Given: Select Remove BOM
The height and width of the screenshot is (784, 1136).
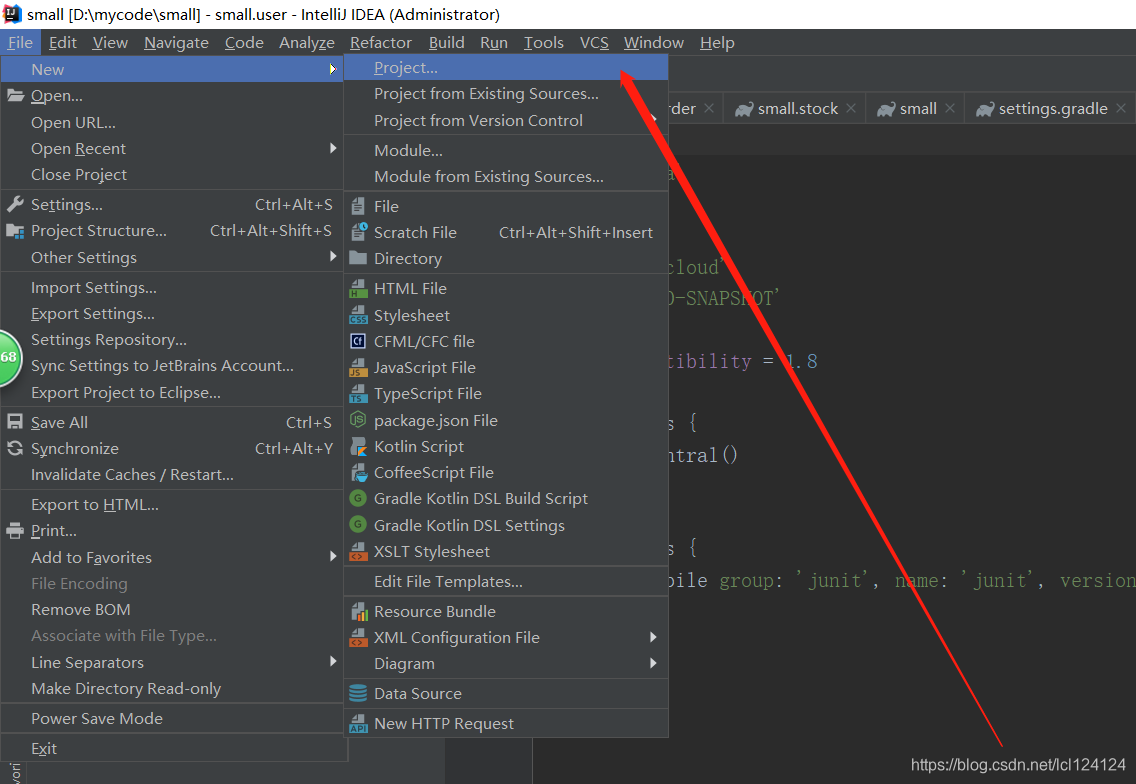Looking at the screenshot, I should [x=172, y=609].
